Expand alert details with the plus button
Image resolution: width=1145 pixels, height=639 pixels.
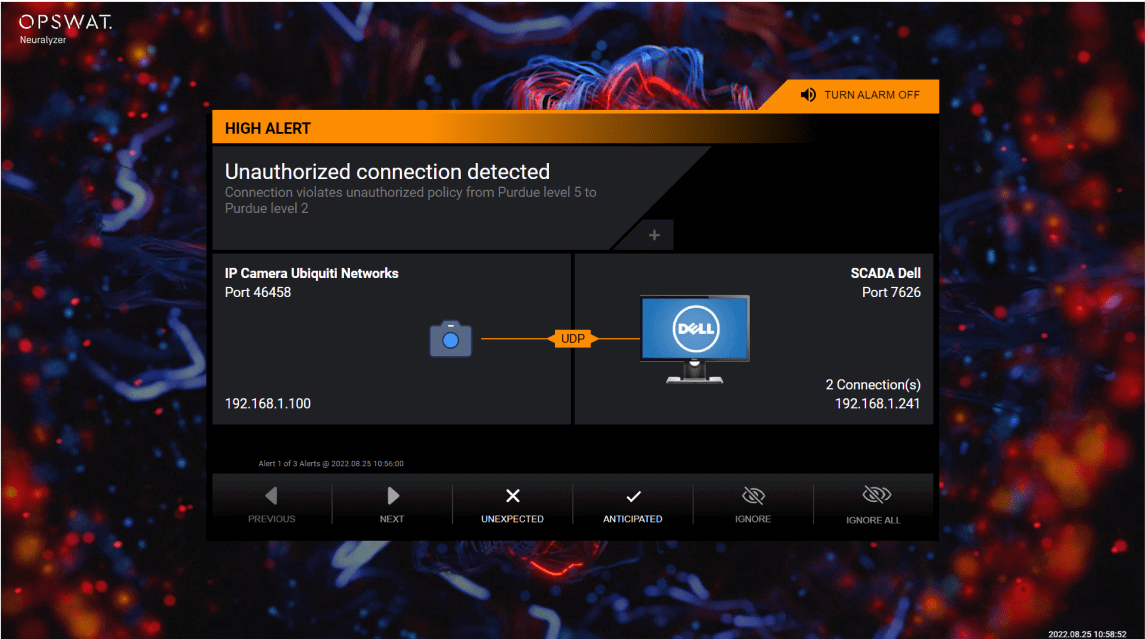pyautogui.click(x=655, y=235)
